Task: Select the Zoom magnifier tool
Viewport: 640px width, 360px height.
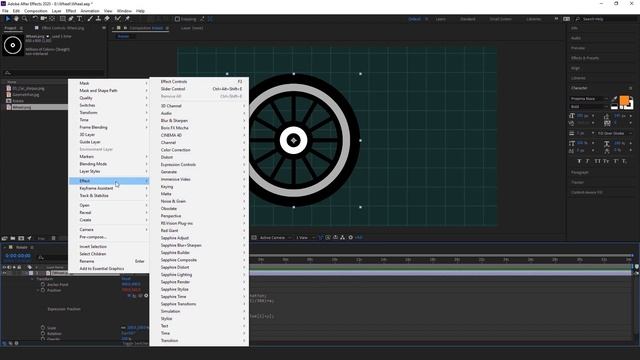Action: 24,19
